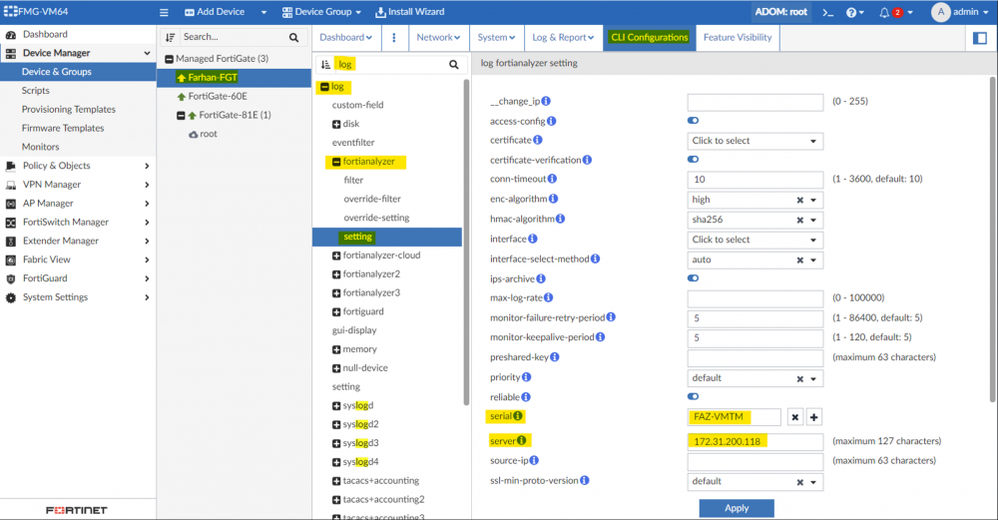Click Add Device button
This screenshot has height=520, width=998.
pyautogui.click(x=214, y=12)
